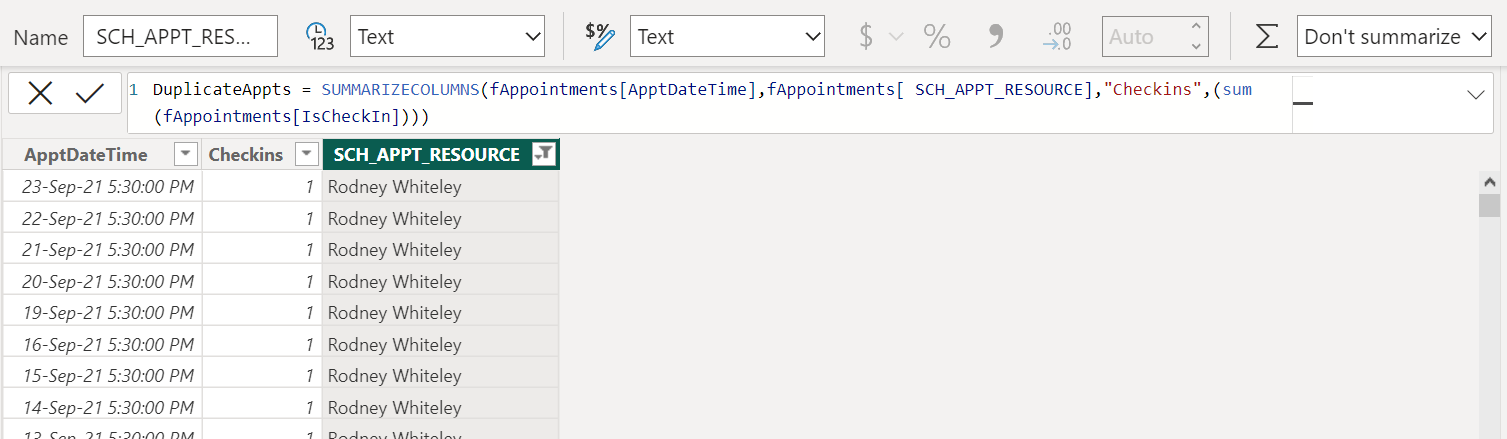This screenshot has width=1507, height=439.
Task: Select the SCH_APPT_RESOURCE column header
Action: 427,155
